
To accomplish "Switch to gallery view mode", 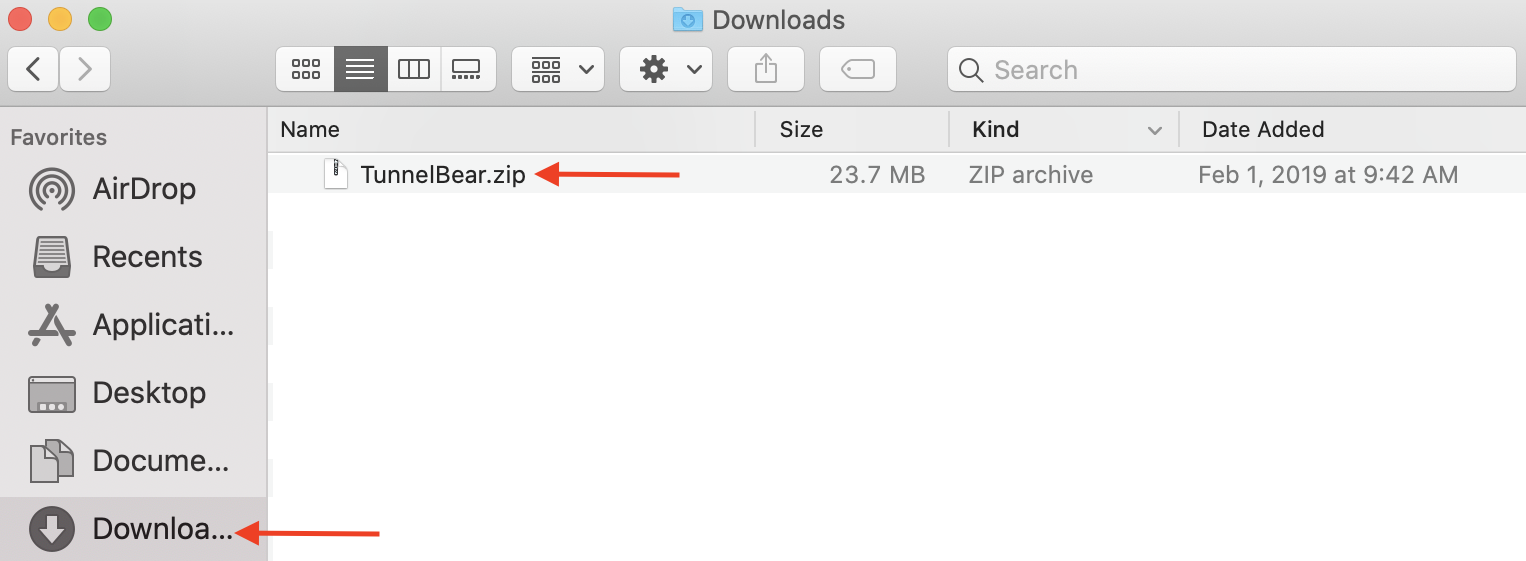I will tap(468, 69).
